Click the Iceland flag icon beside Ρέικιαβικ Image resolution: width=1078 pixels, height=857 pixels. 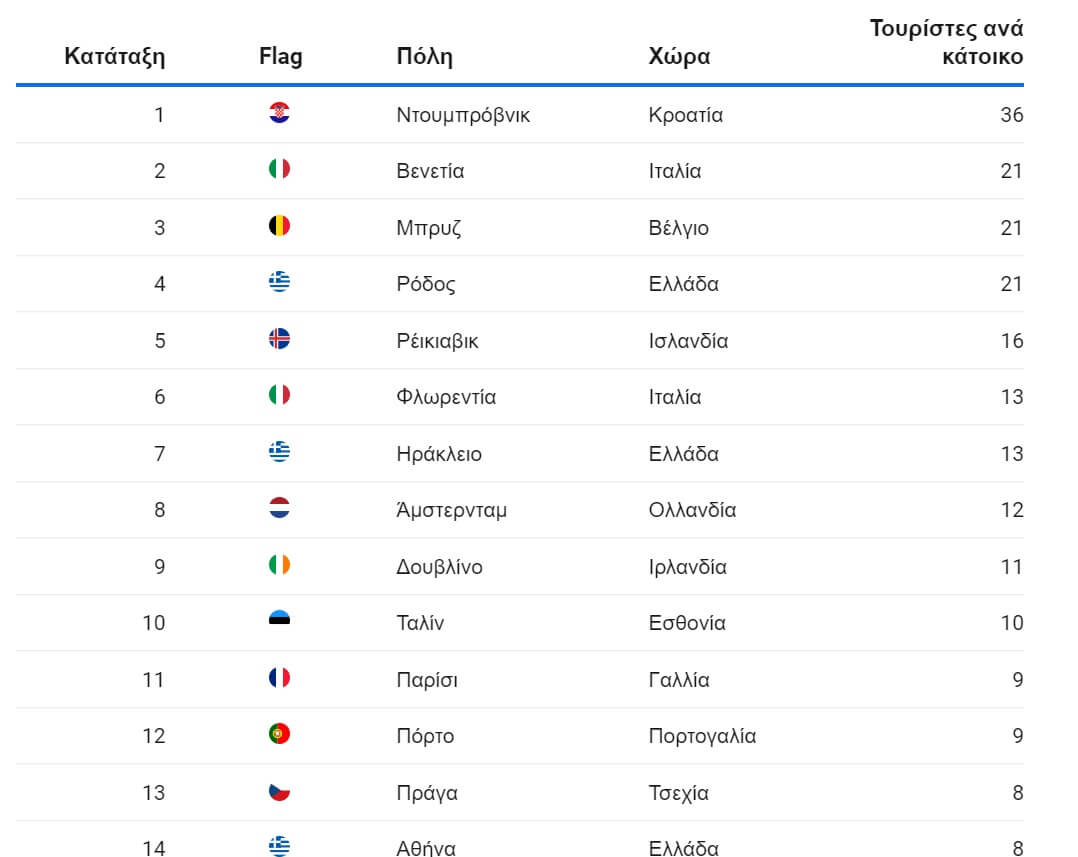280,339
